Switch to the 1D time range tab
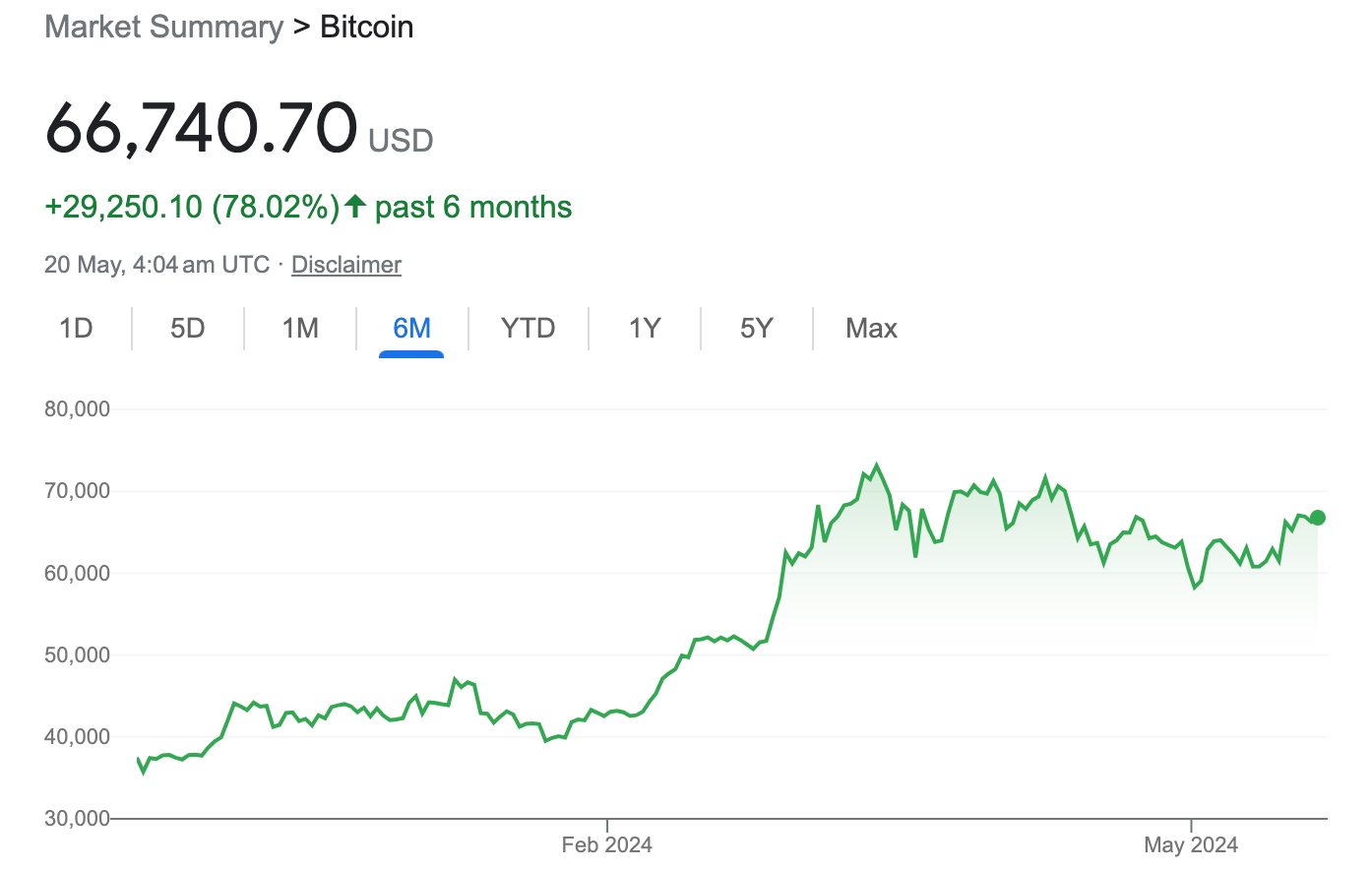1372x870 pixels. click(x=76, y=328)
